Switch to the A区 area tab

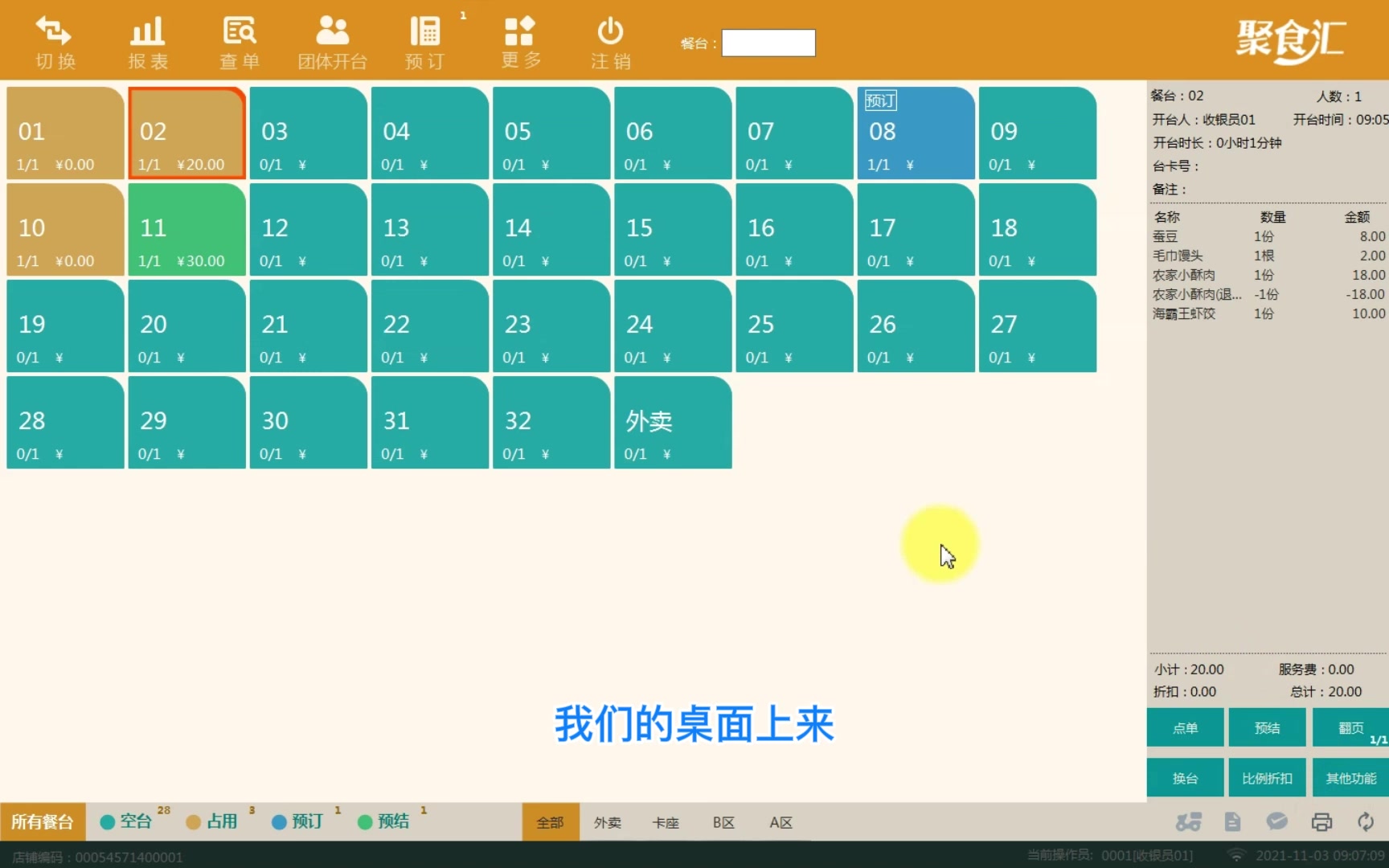tap(781, 822)
